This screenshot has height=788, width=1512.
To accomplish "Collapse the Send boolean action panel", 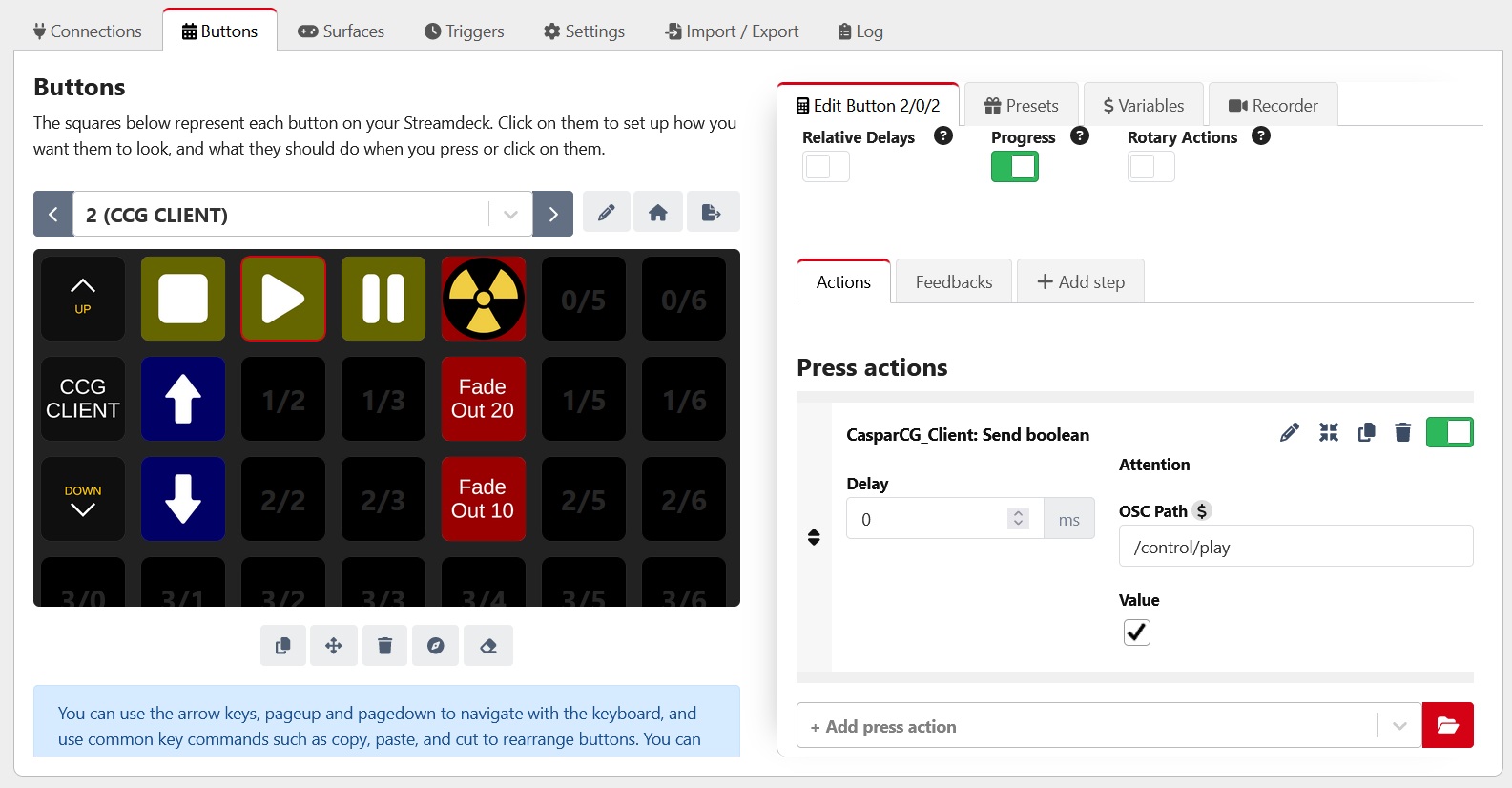I will click(1328, 433).
